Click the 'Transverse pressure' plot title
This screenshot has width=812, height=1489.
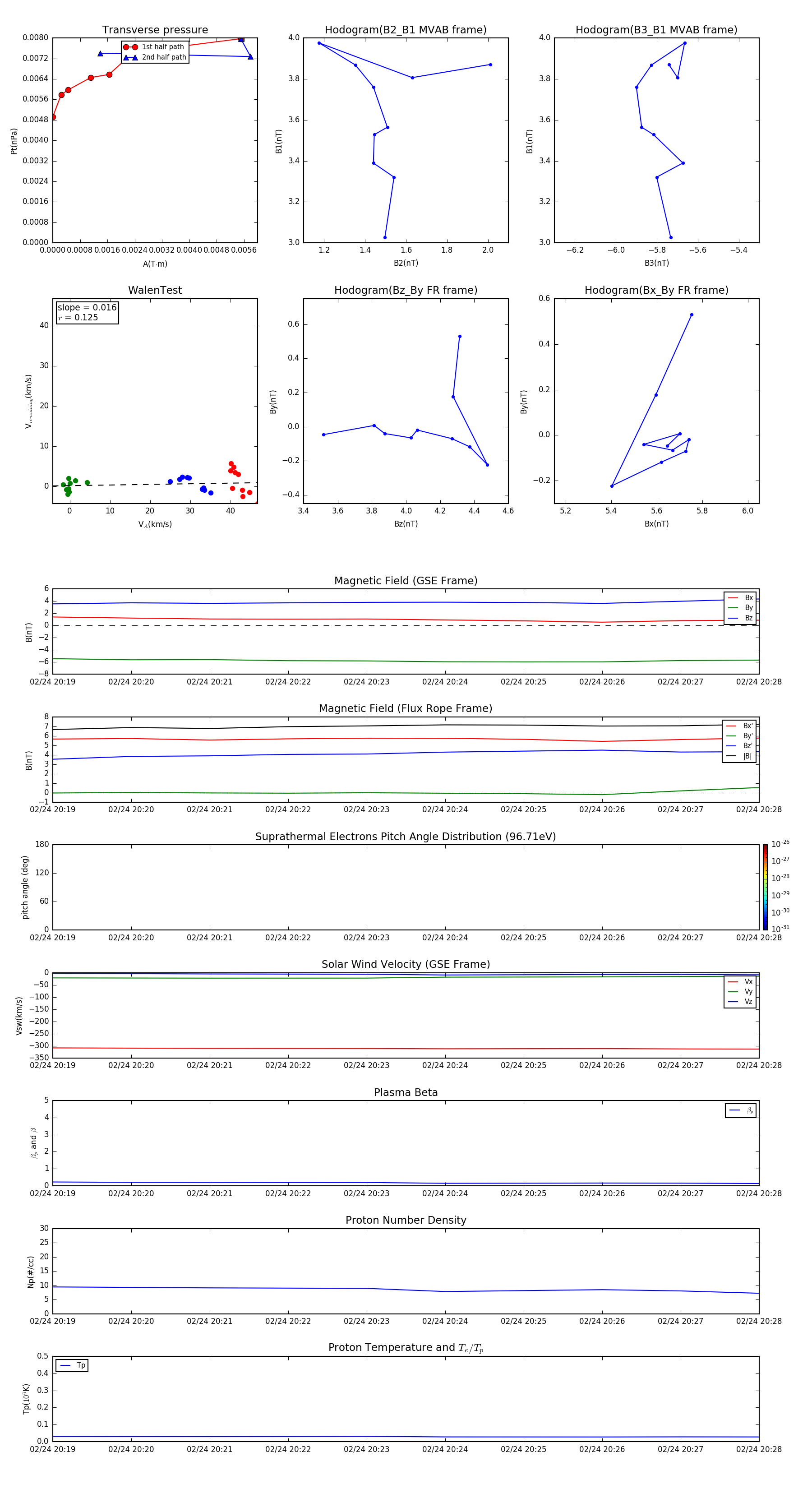pyautogui.click(x=155, y=30)
